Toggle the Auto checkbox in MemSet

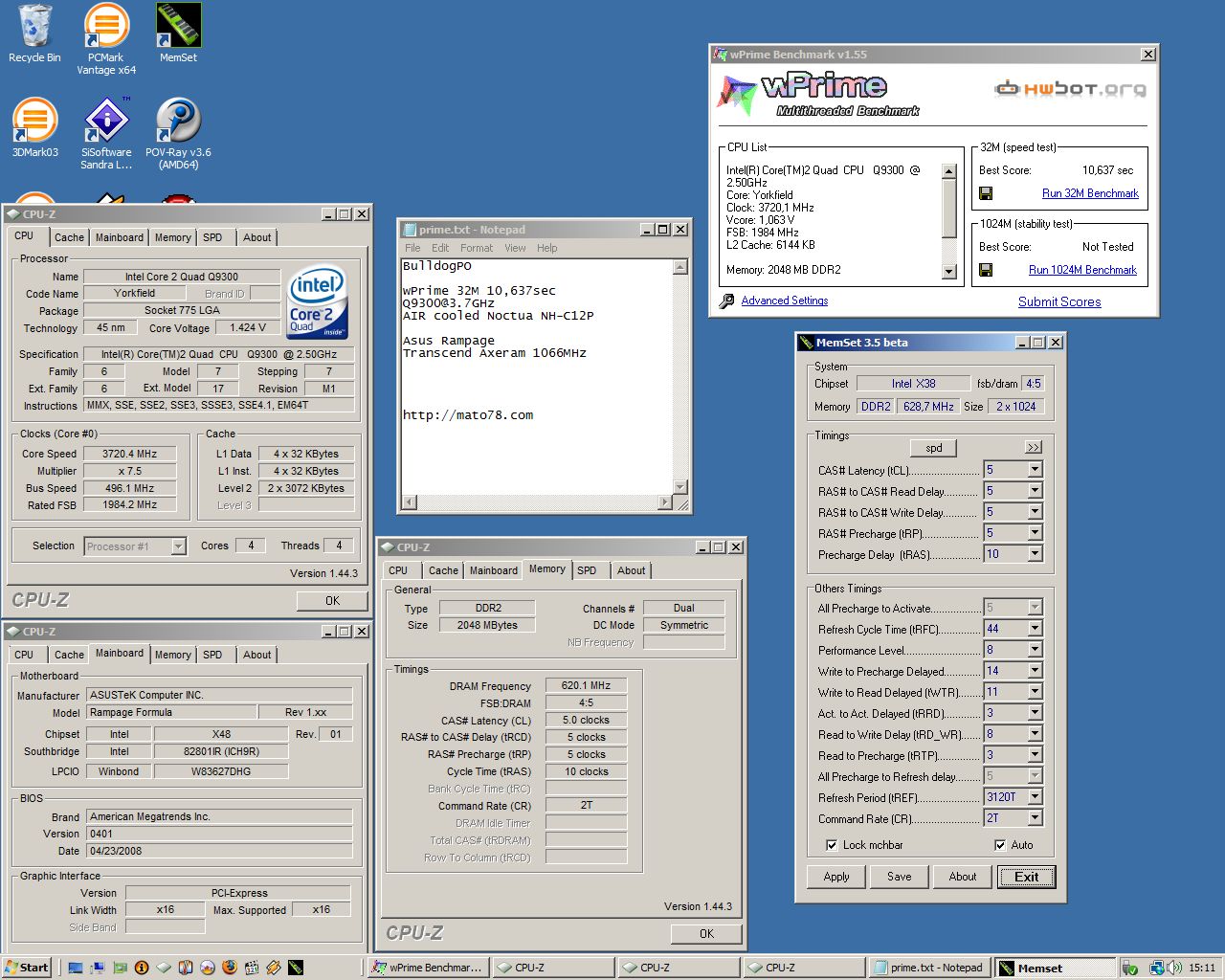1000,845
